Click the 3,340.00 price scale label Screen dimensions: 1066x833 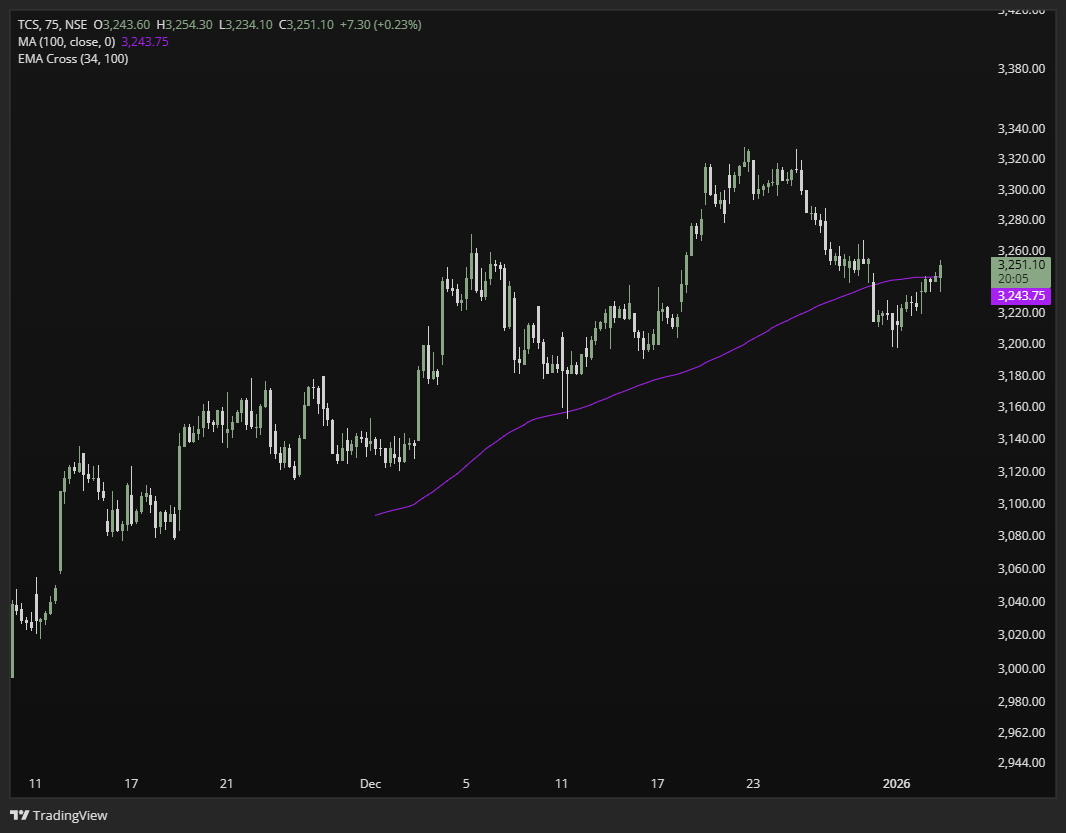coord(1020,128)
